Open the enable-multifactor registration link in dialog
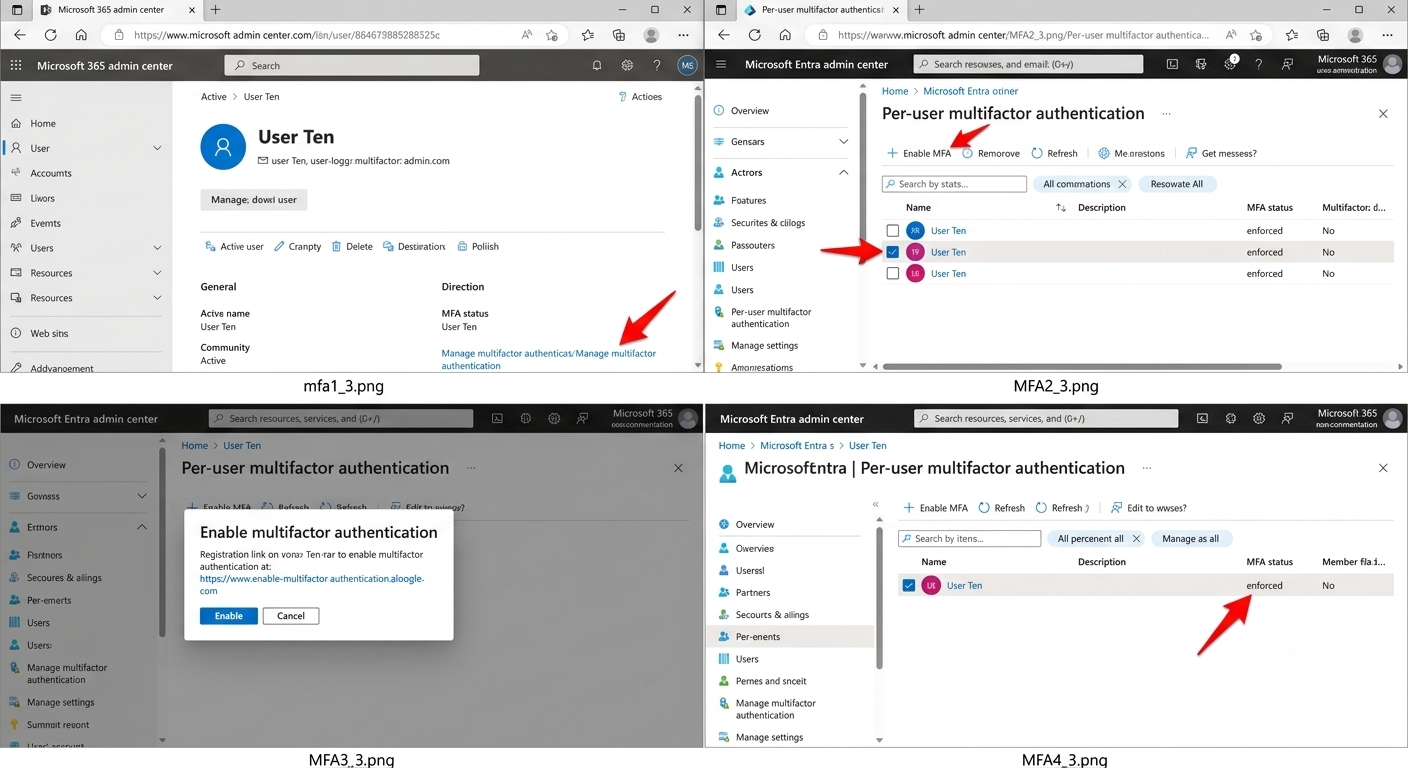Viewport: 1408px width, 768px height. pyautogui.click(x=312, y=584)
